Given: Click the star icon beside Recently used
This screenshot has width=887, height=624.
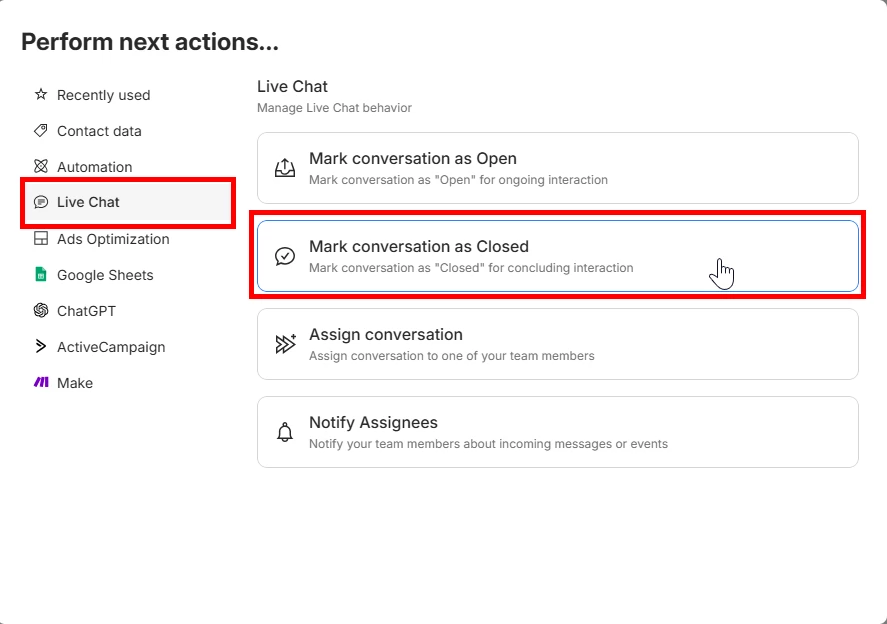Looking at the screenshot, I should tap(41, 95).
